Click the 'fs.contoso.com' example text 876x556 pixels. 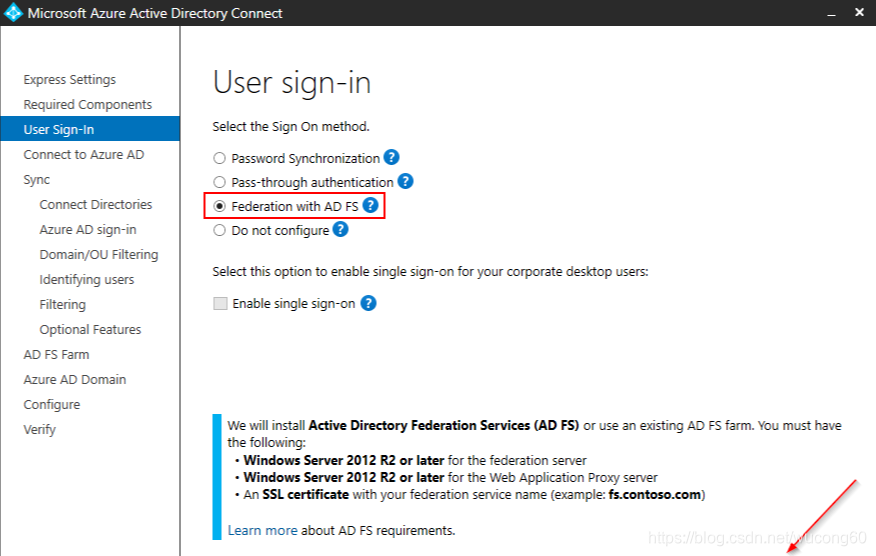click(655, 495)
